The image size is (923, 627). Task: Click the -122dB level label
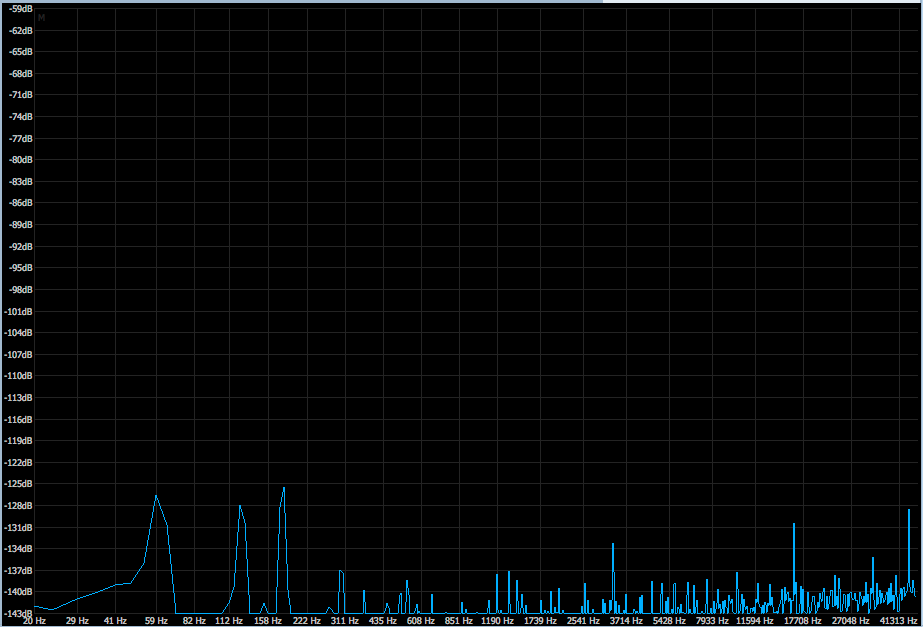point(19,462)
